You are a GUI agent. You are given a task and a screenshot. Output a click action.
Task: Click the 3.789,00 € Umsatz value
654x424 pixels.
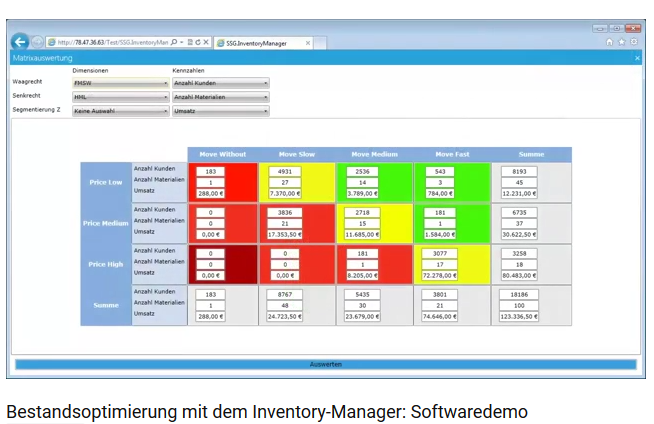click(x=362, y=193)
